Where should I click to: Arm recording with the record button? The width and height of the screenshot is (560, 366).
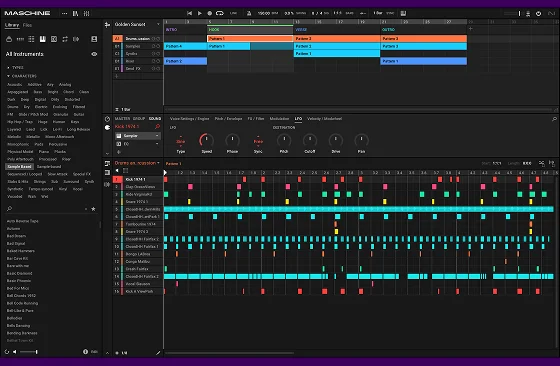click(210, 13)
